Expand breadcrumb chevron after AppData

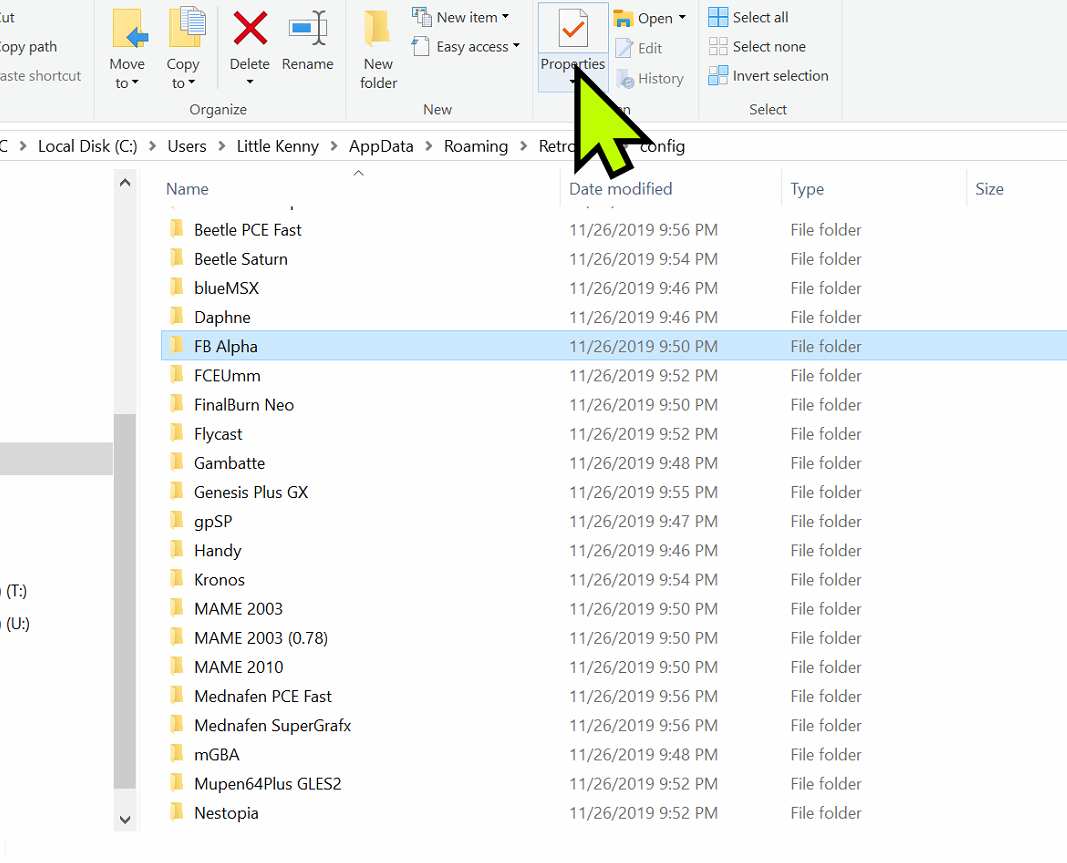click(x=429, y=146)
